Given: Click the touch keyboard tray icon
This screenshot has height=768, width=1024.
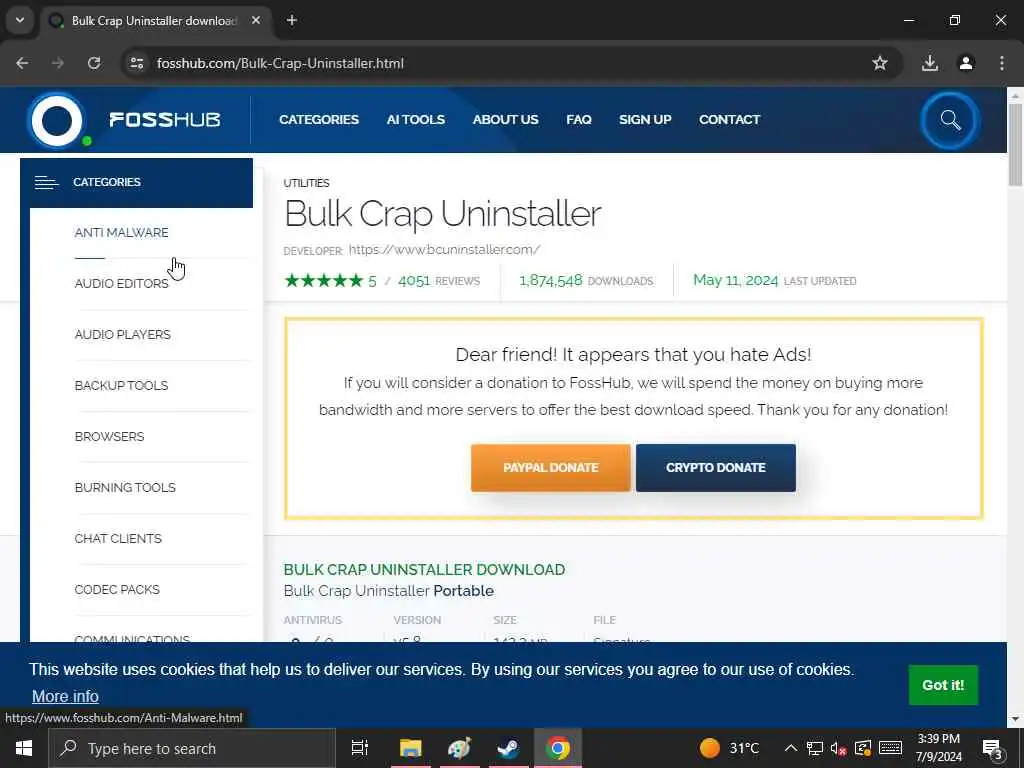Looking at the screenshot, I should tap(890, 748).
